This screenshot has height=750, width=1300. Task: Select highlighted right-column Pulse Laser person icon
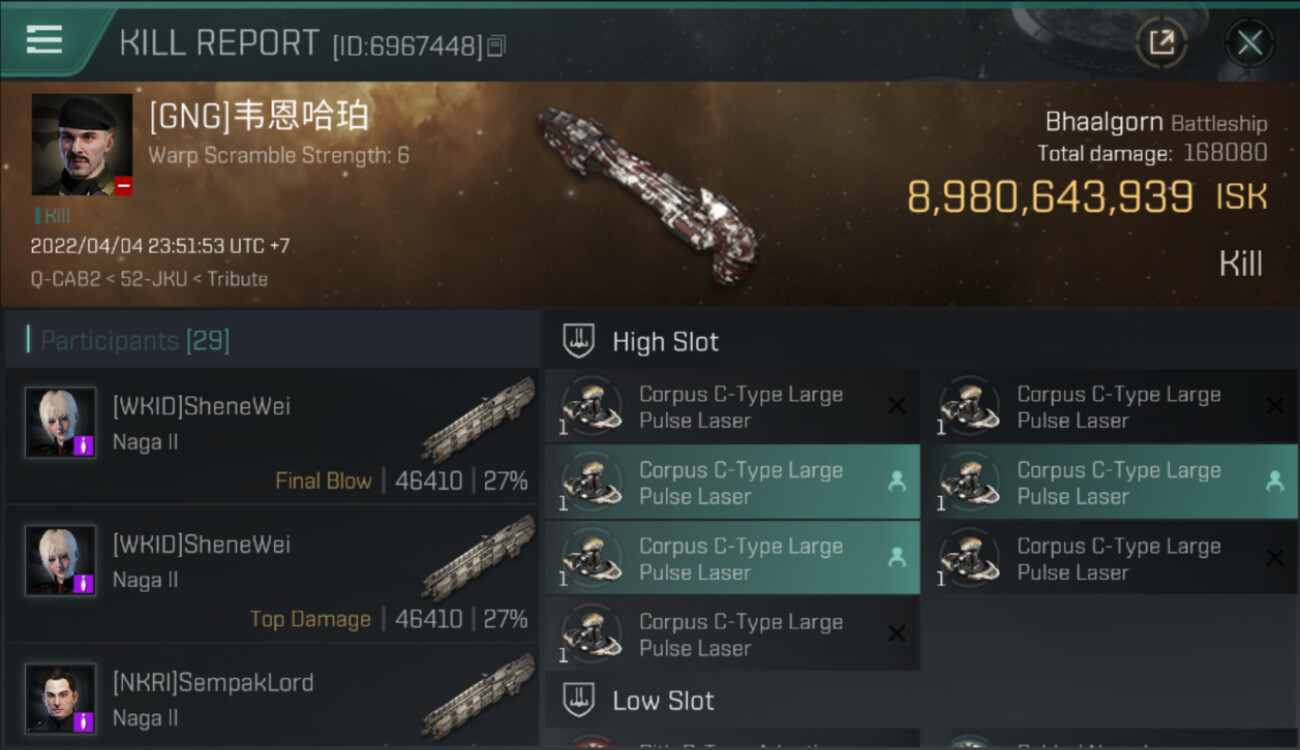coord(1275,482)
